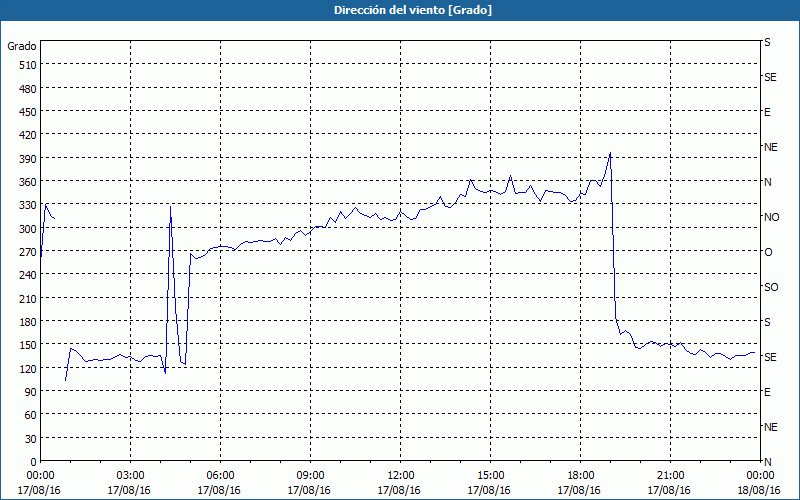Select the 60 degree axis label
This screenshot has height=500, width=800.
coord(32,416)
